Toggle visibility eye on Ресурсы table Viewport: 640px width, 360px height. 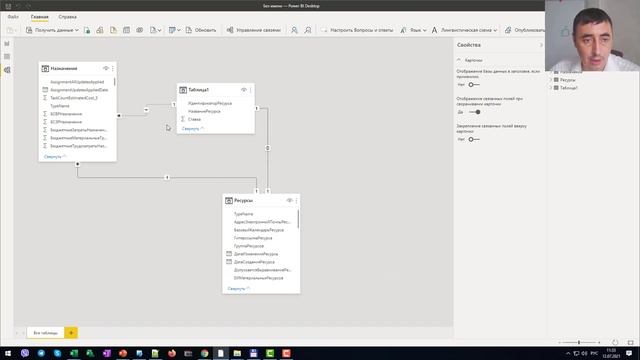(x=289, y=200)
